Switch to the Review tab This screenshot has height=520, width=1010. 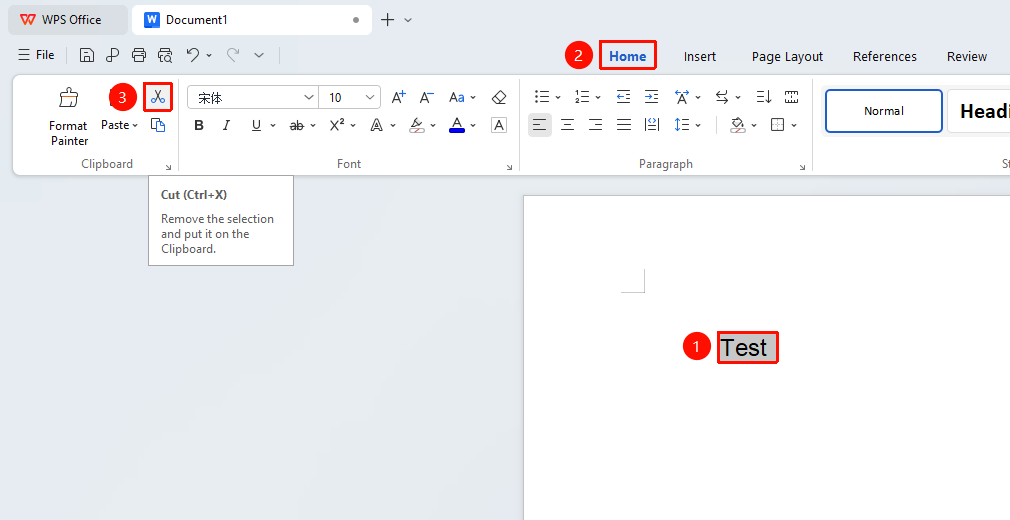(967, 57)
